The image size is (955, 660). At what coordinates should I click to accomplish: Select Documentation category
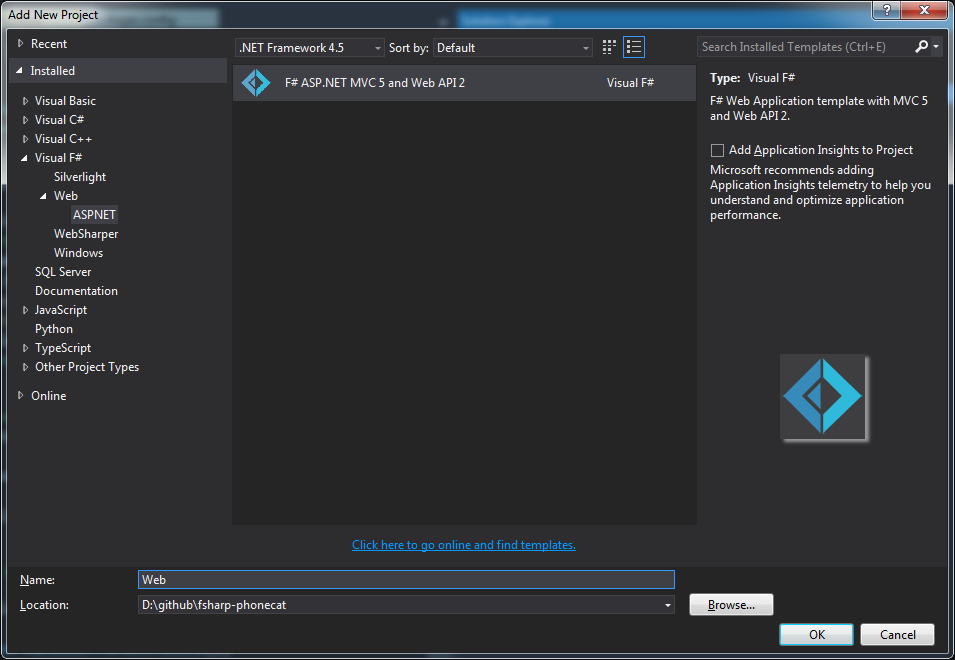(76, 291)
